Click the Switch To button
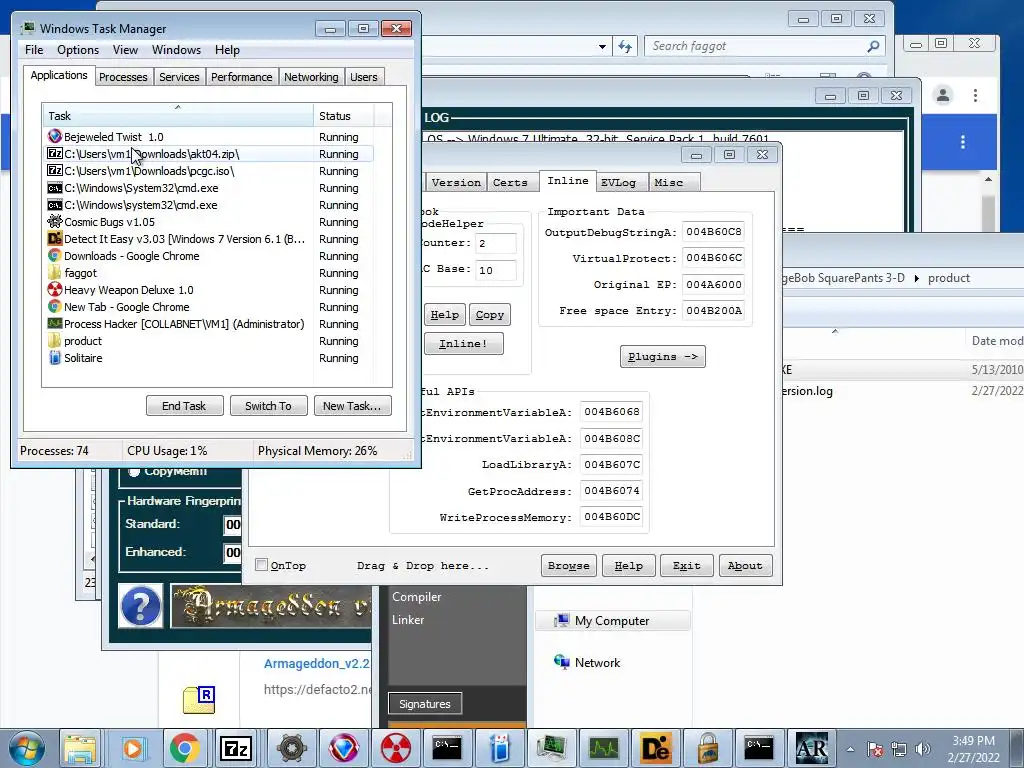This screenshot has height=768, width=1024. (268, 406)
